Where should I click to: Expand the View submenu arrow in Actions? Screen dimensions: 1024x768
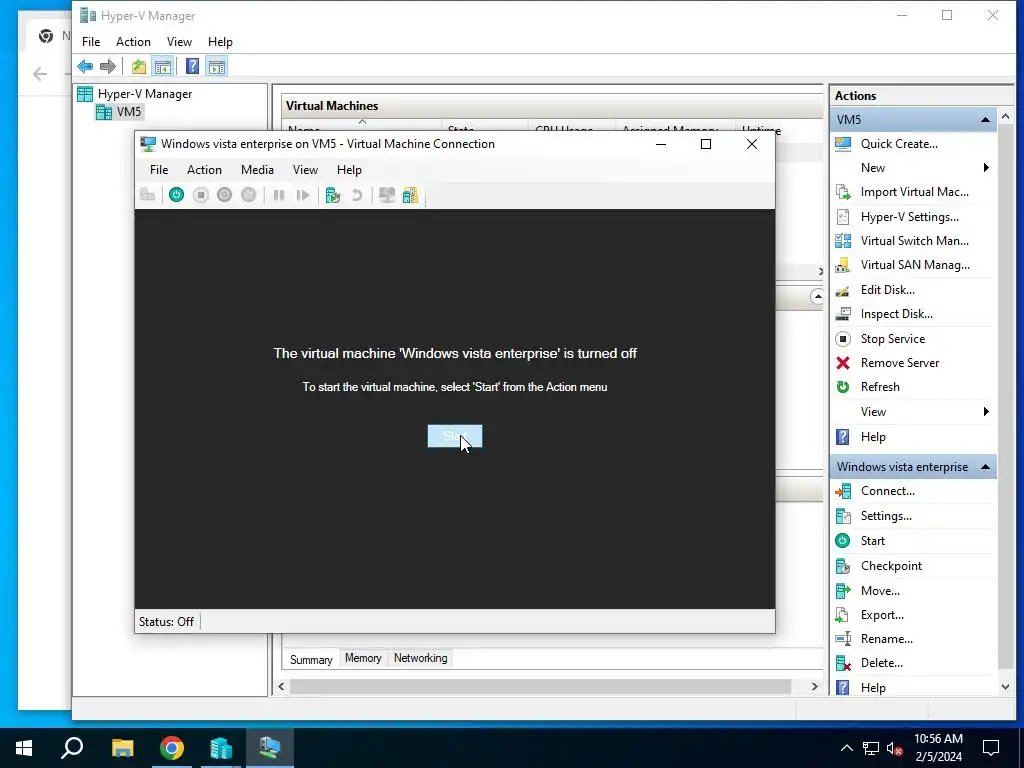[x=986, y=411]
